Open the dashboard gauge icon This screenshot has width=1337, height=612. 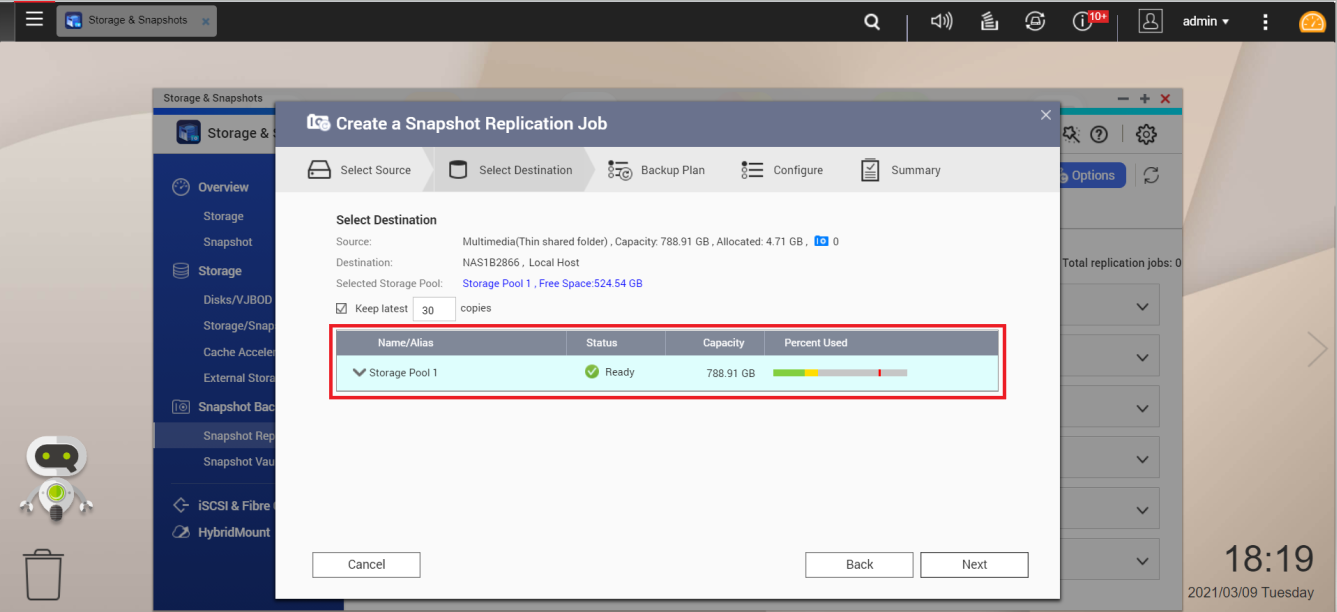pyautogui.click(x=1312, y=21)
